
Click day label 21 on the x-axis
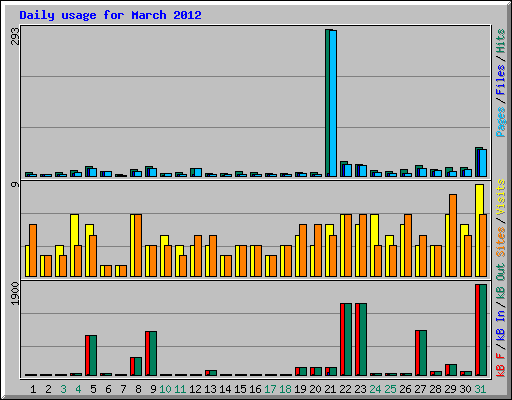[330, 389]
